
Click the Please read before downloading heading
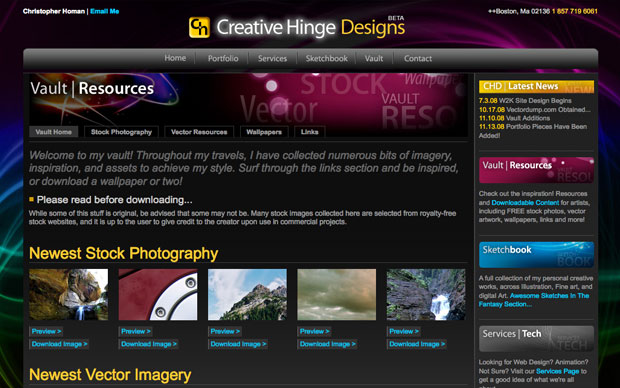pyautogui.click(x=115, y=200)
